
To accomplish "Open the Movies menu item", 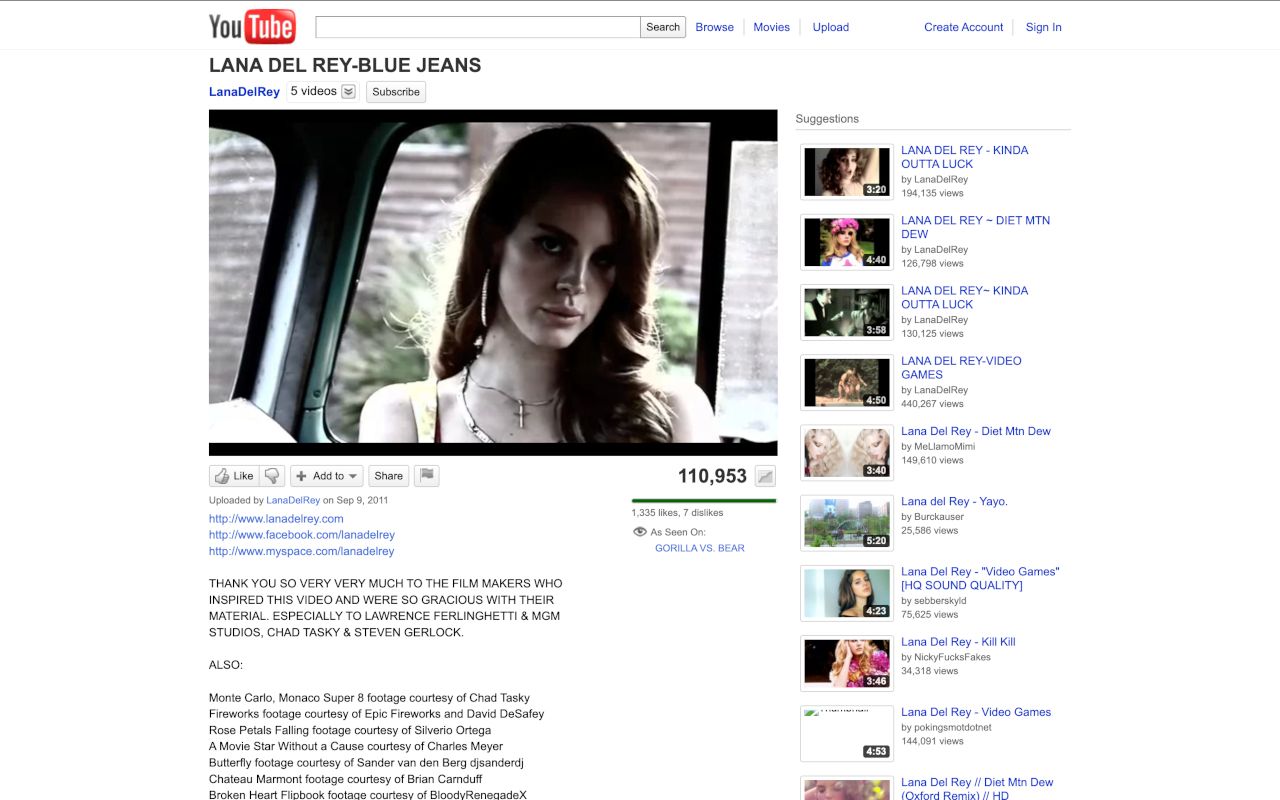I will click(x=771, y=27).
